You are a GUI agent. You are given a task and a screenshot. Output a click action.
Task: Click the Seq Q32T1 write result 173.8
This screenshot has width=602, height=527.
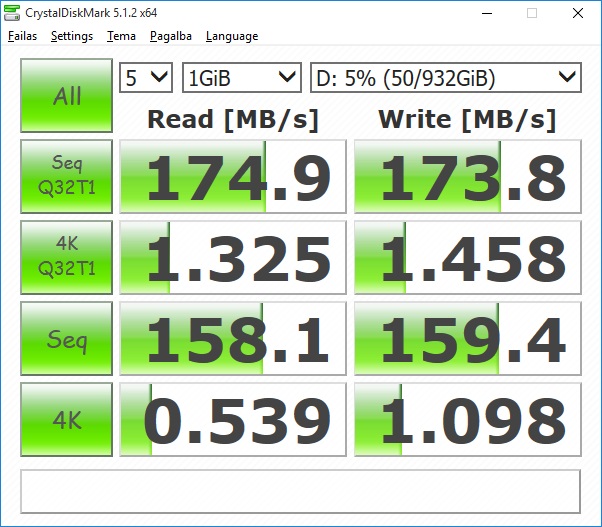coord(468,177)
